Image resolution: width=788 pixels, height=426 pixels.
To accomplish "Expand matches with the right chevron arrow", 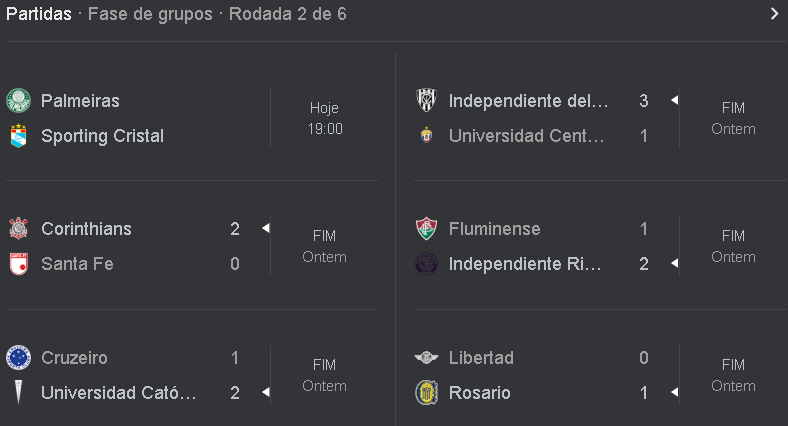I will coord(773,14).
